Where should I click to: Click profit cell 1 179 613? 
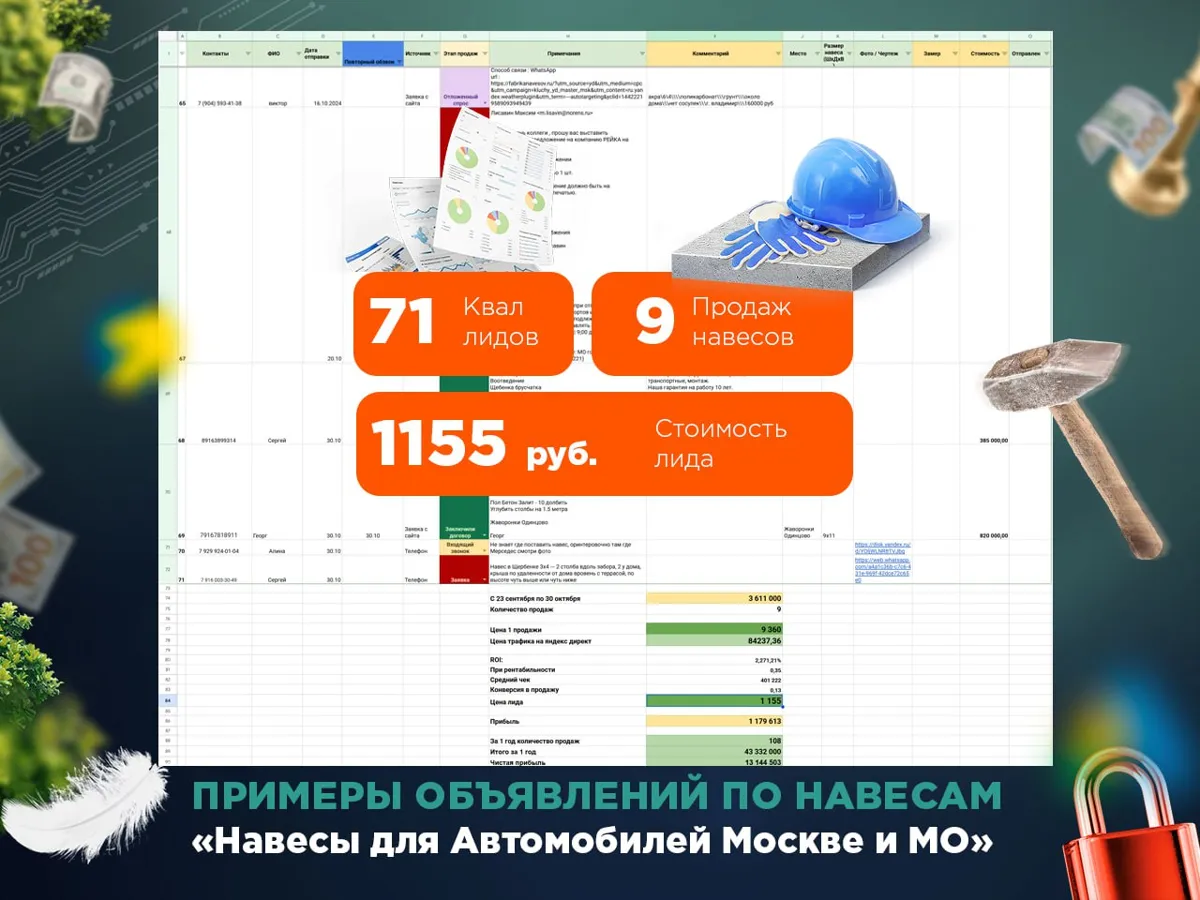[715, 720]
